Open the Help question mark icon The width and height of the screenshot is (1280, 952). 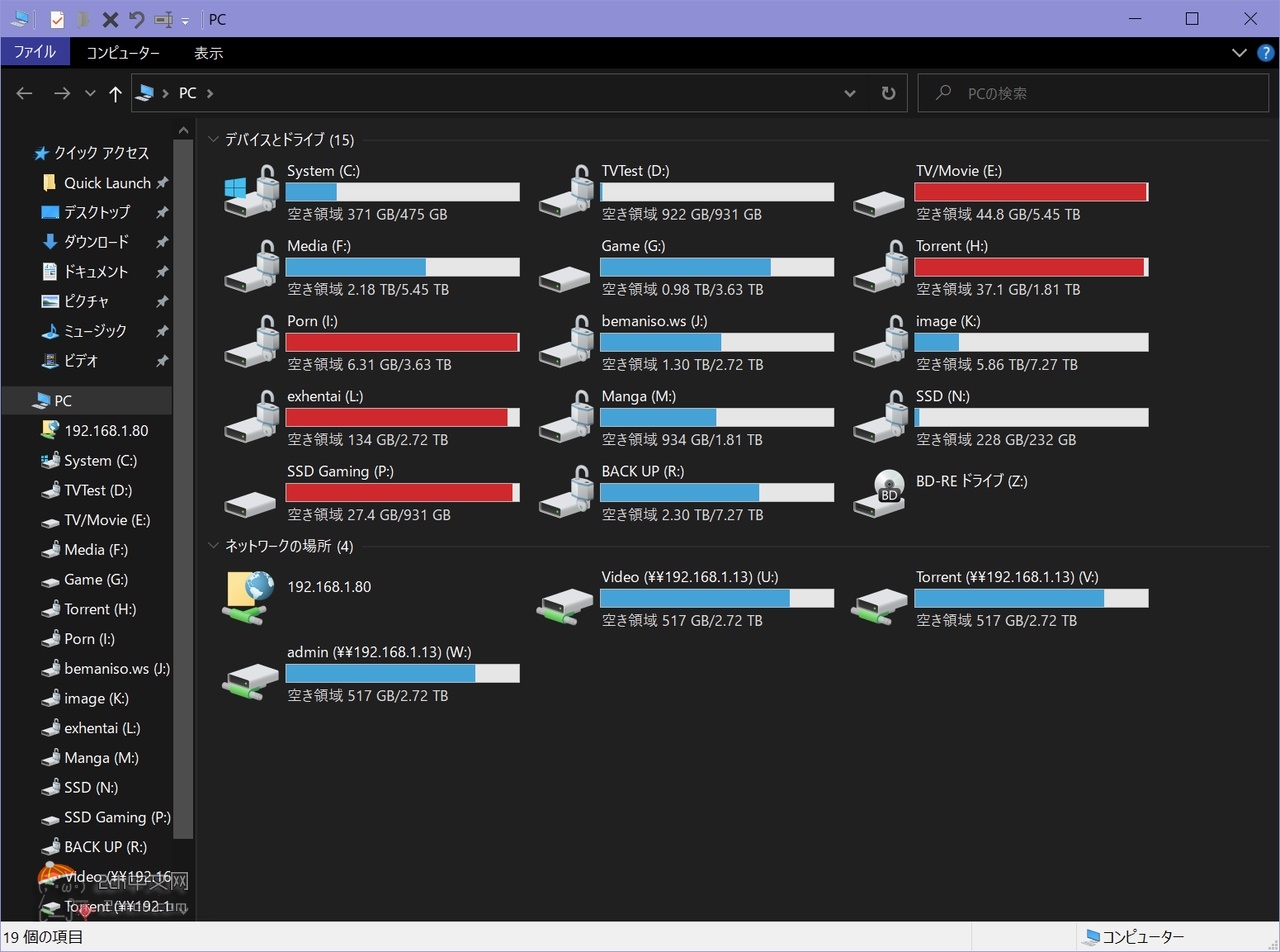pyautogui.click(x=1265, y=53)
